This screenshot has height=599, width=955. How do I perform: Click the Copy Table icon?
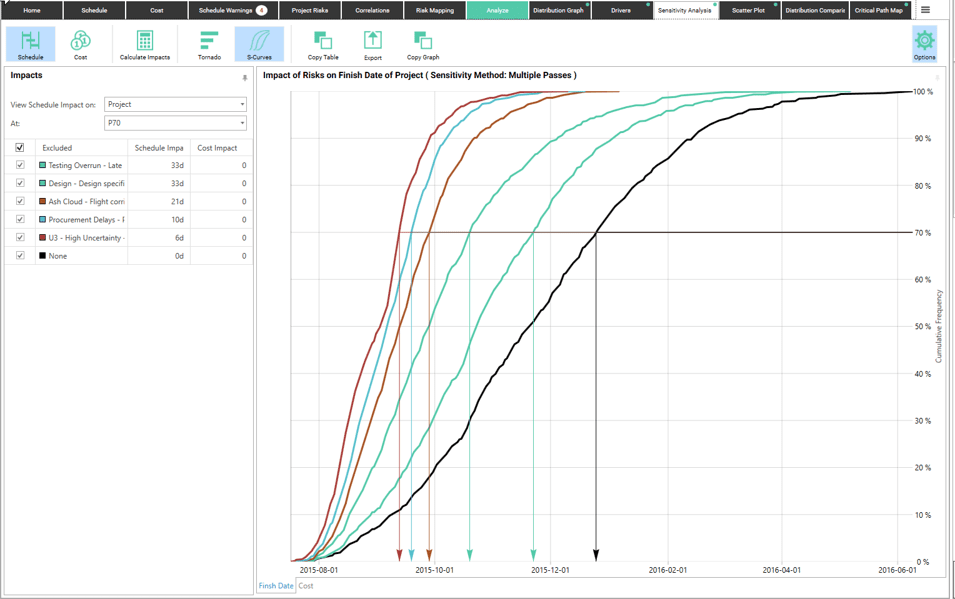click(x=322, y=42)
